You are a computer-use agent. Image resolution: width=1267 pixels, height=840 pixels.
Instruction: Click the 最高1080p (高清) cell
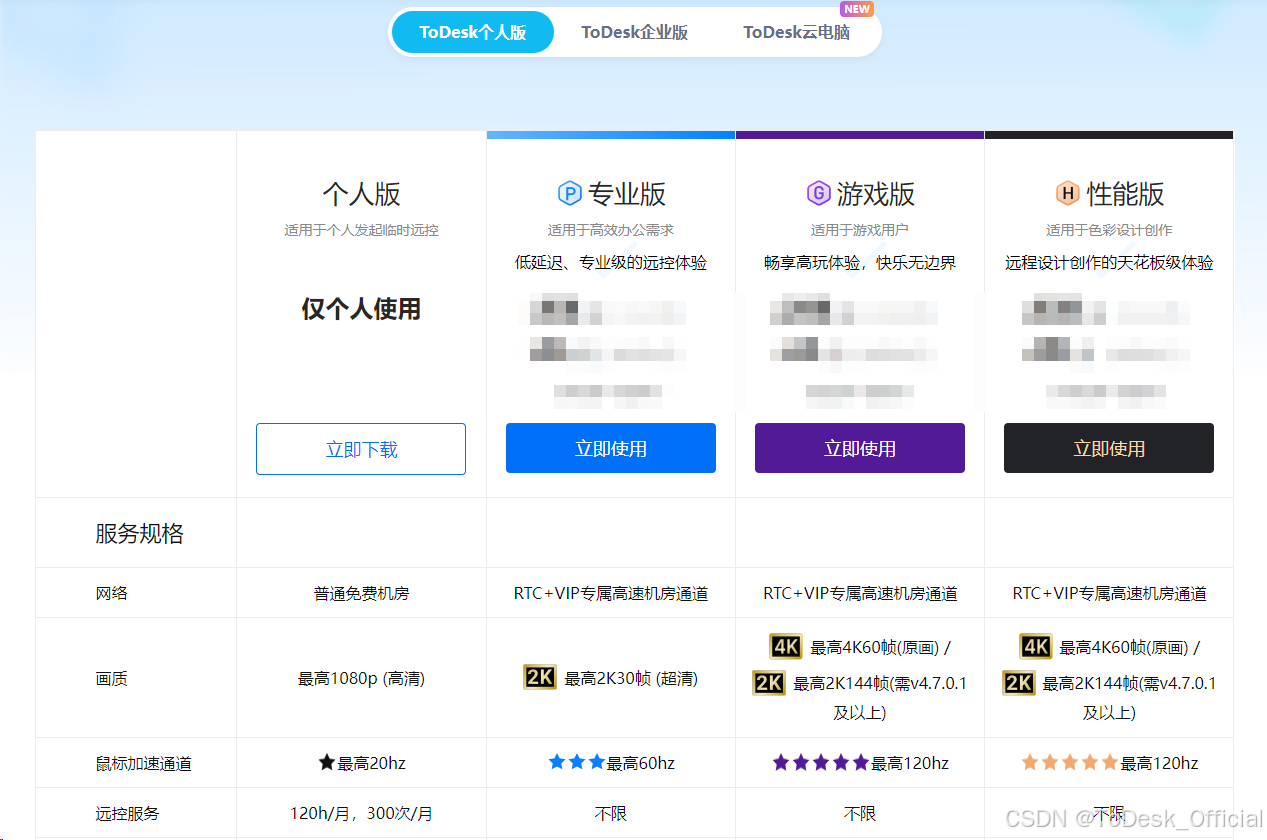point(361,679)
